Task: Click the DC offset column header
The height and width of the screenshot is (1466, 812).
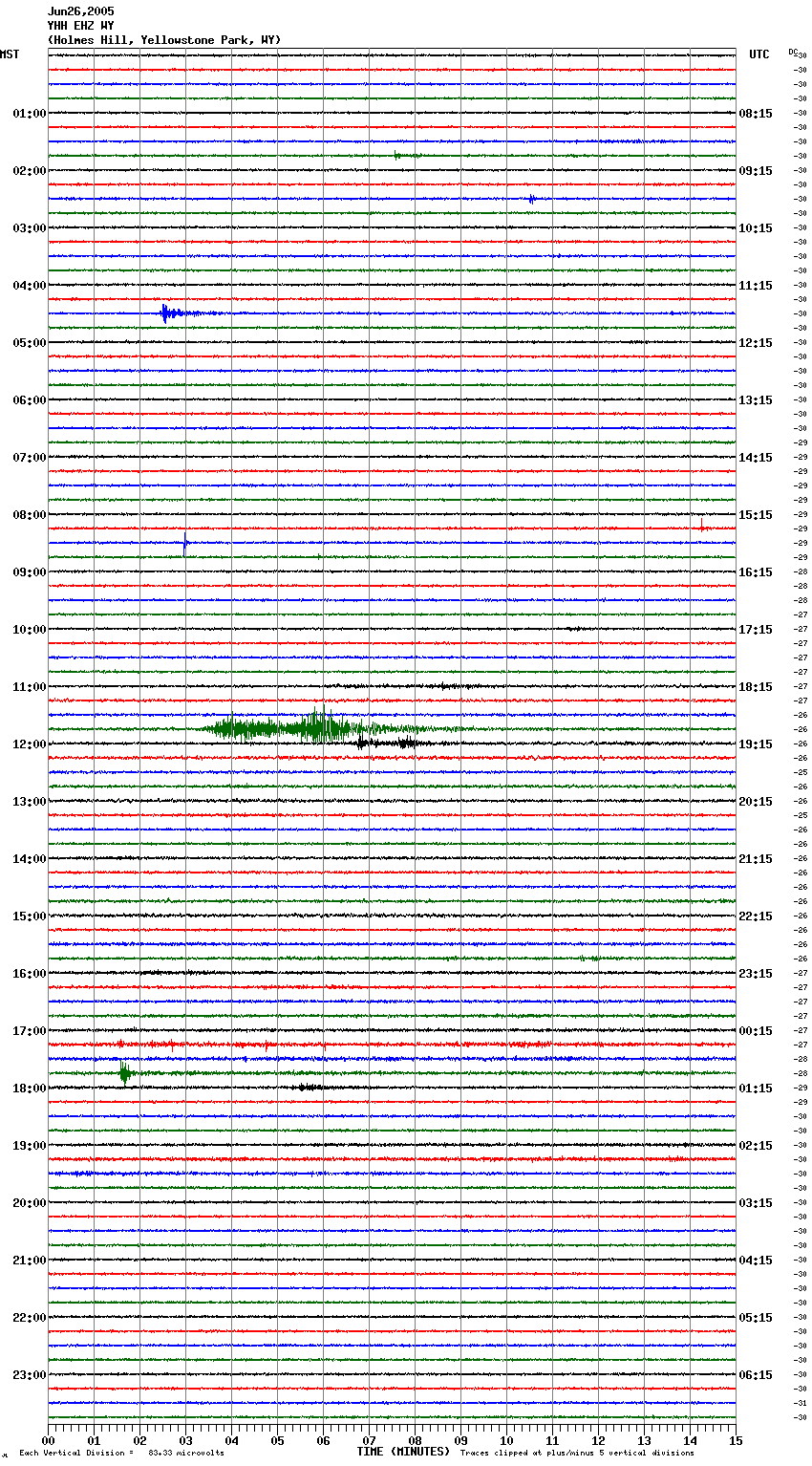Action: tap(793, 52)
